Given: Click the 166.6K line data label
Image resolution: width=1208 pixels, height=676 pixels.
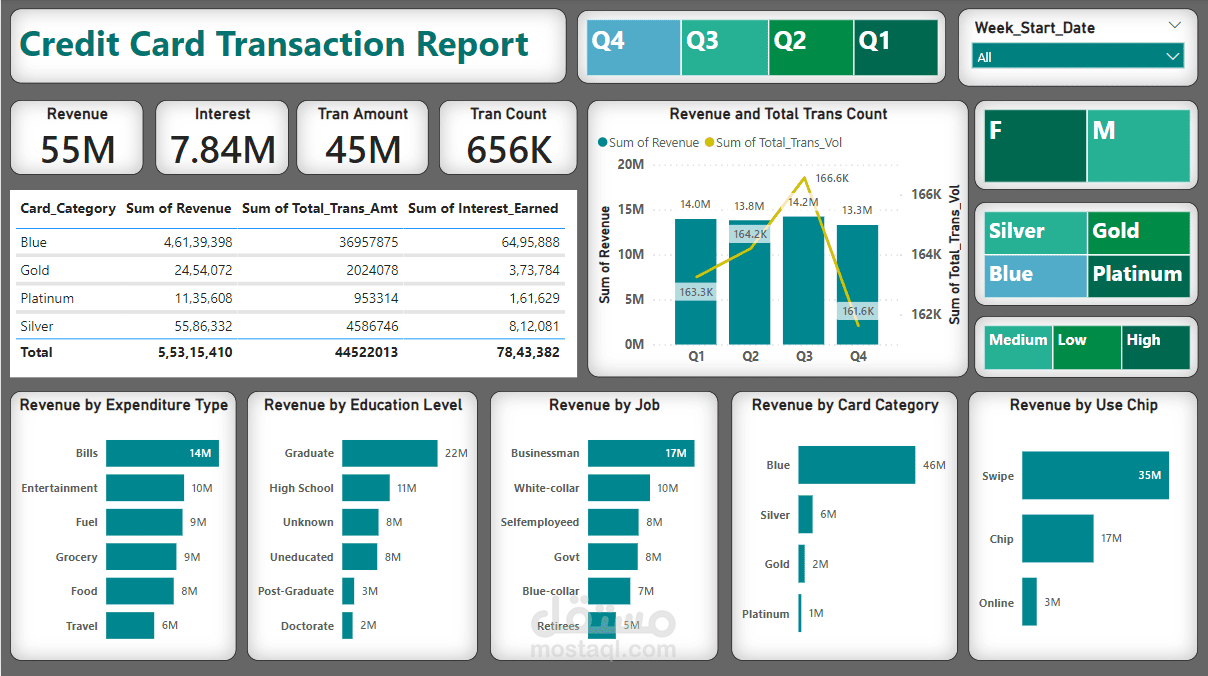Looking at the screenshot, I should click(832, 178).
